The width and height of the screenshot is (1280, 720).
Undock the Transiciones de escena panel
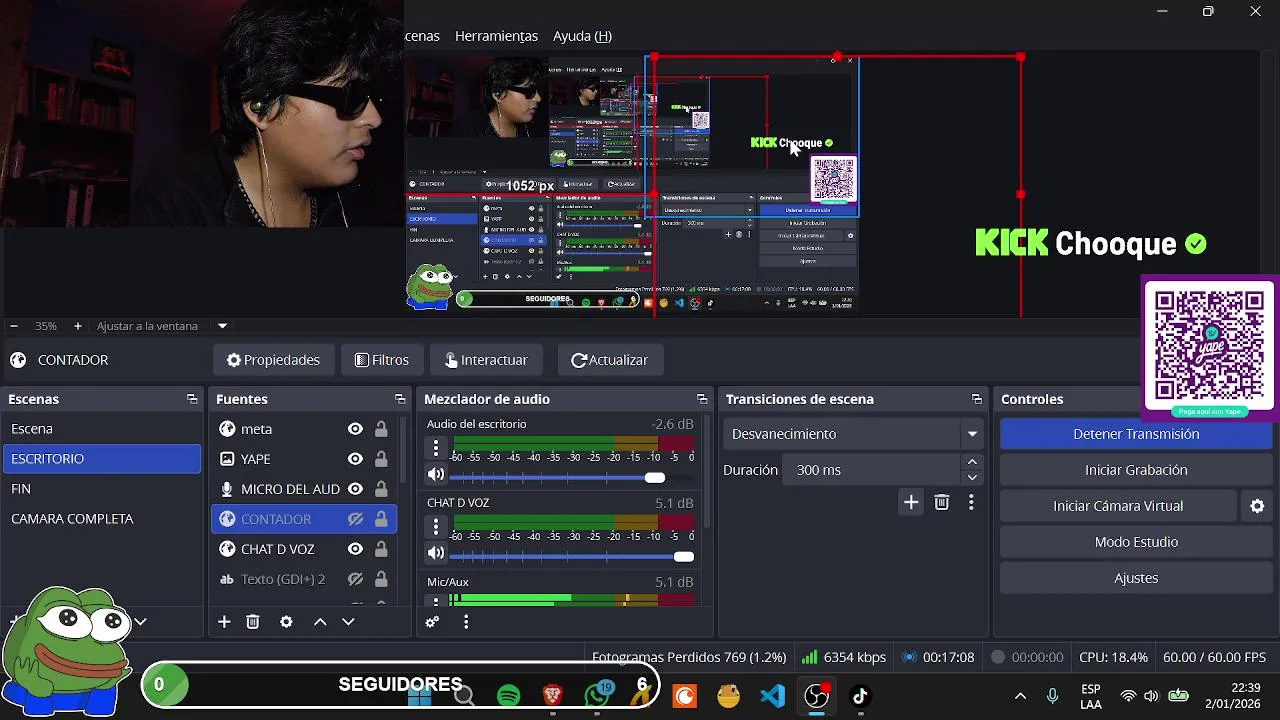[977, 399]
